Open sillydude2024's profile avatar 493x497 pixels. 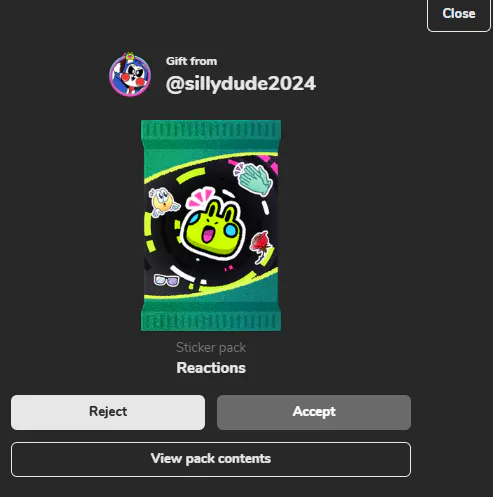click(x=130, y=75)
